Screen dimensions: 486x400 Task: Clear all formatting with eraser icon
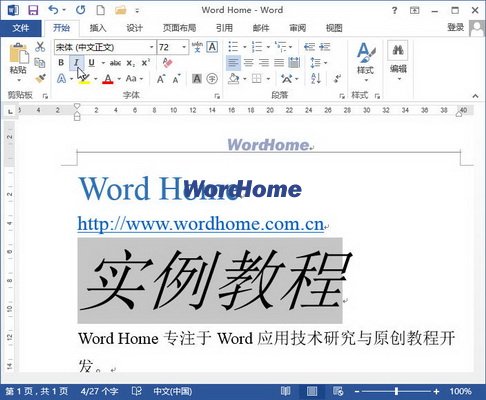[167, 62]
